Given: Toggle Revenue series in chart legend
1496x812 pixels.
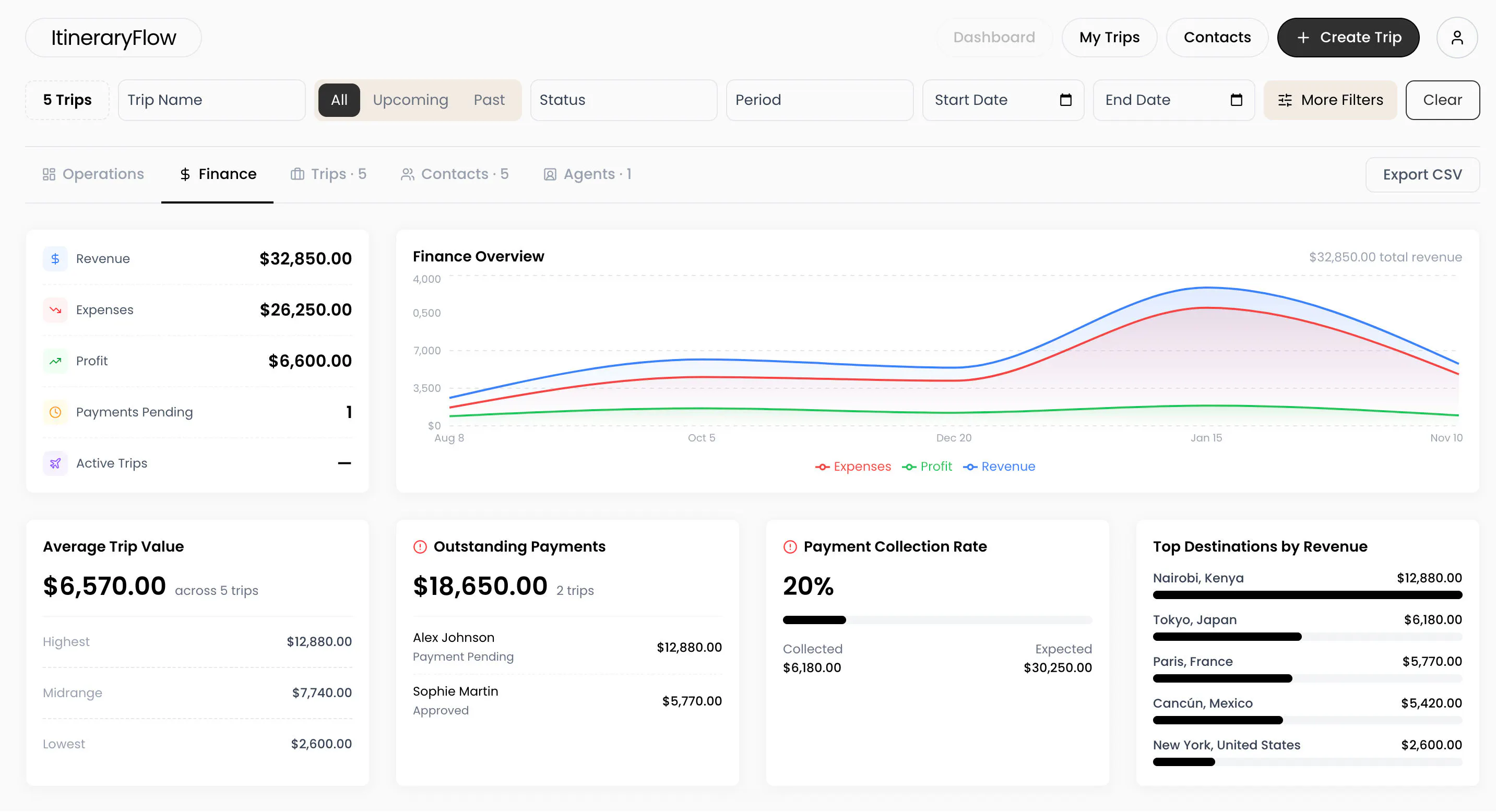Looking at the screenshot, I should (999, 467).
